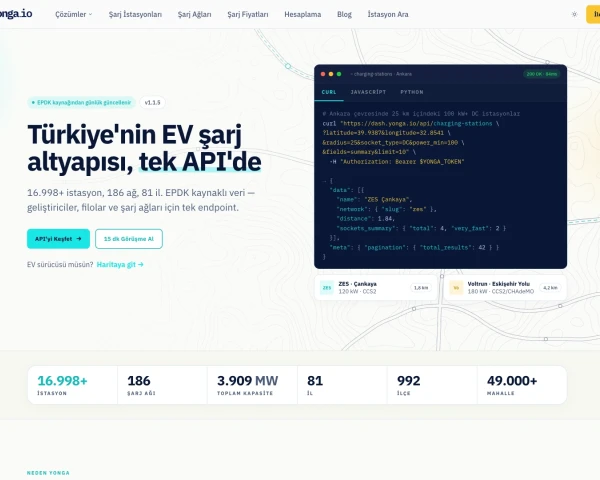Open the Voltrun · Eskişehir Yolu card

pyautogui.click(x=505, y=287)
